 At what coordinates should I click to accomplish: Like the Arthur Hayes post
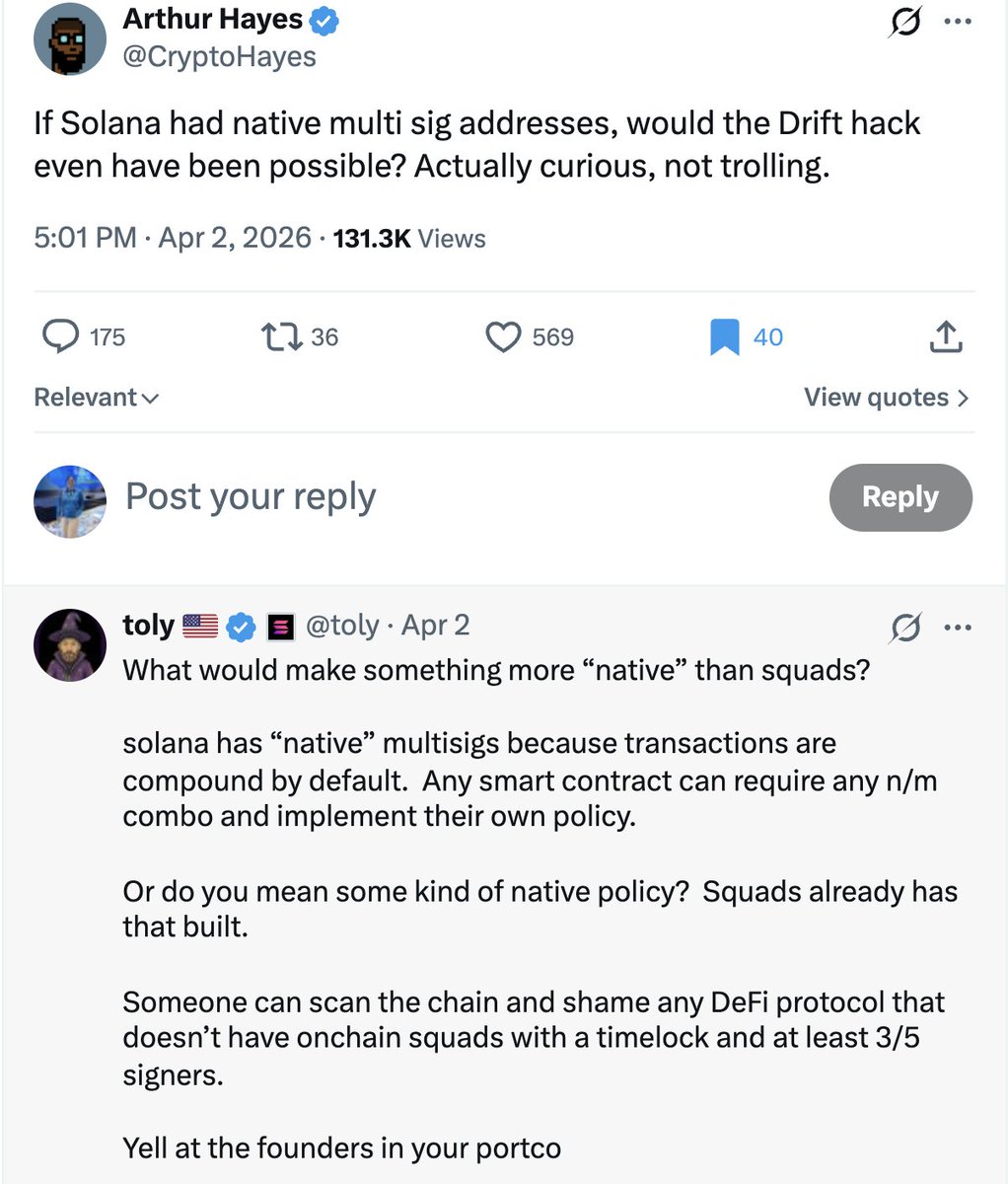(504, 337)
